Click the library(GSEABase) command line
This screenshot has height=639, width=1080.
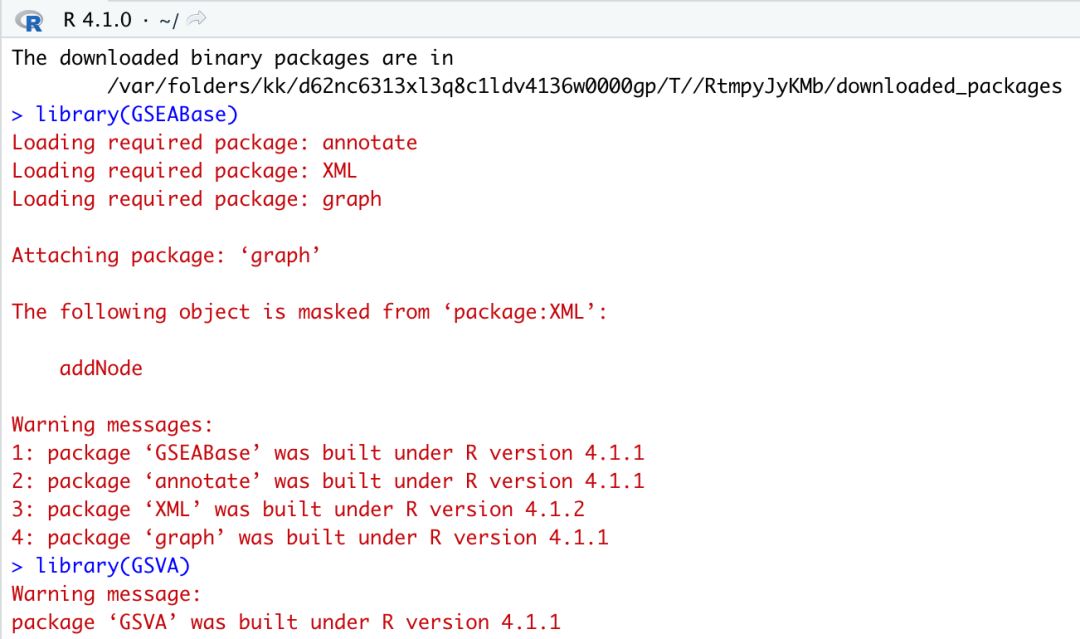(125, 114)
